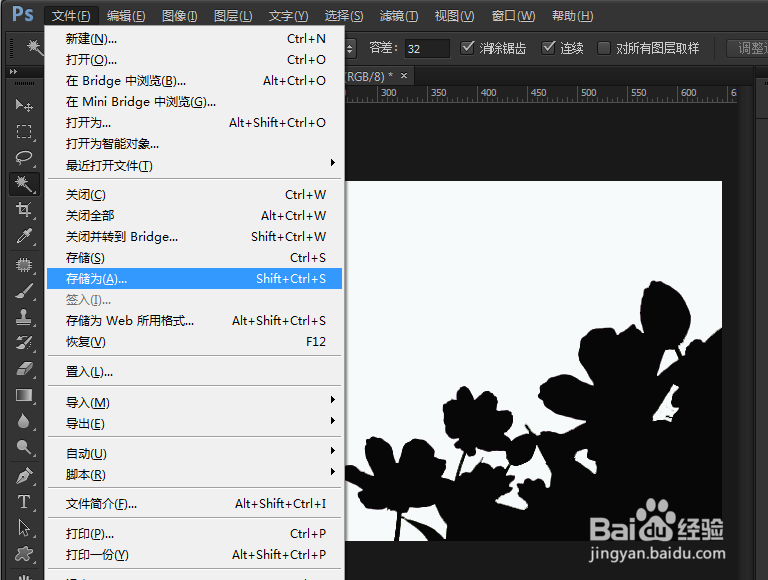
Task: Choose 存储为(A)... menu item
Action: coord(194,278)
